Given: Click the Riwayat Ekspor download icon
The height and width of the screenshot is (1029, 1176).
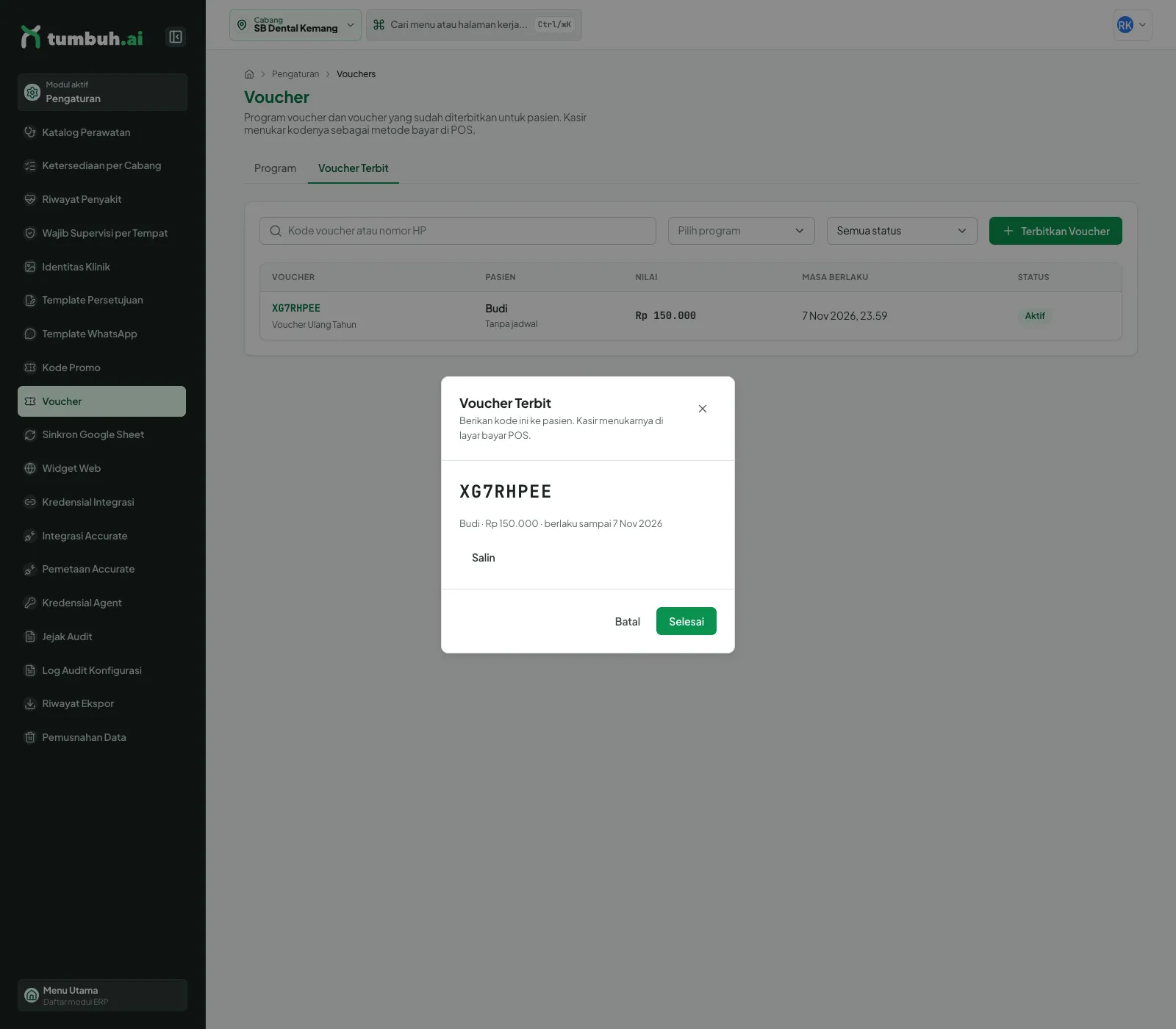Looking at the screenshot, I should (30, 703).
